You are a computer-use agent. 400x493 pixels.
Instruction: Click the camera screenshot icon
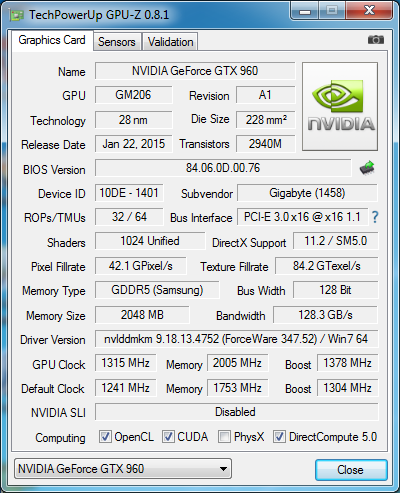tap(376, 40)
